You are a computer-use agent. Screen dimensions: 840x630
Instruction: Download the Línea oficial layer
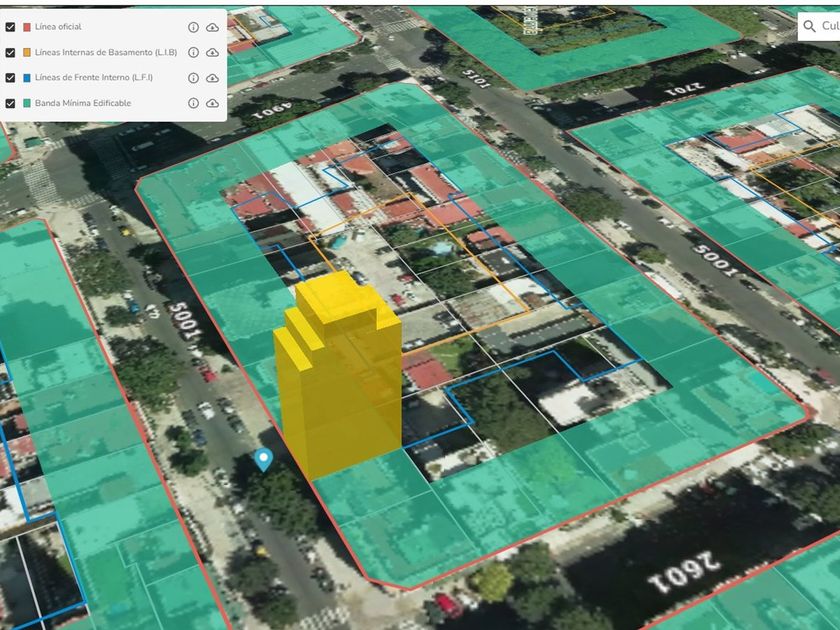click(x=213, y=27)
